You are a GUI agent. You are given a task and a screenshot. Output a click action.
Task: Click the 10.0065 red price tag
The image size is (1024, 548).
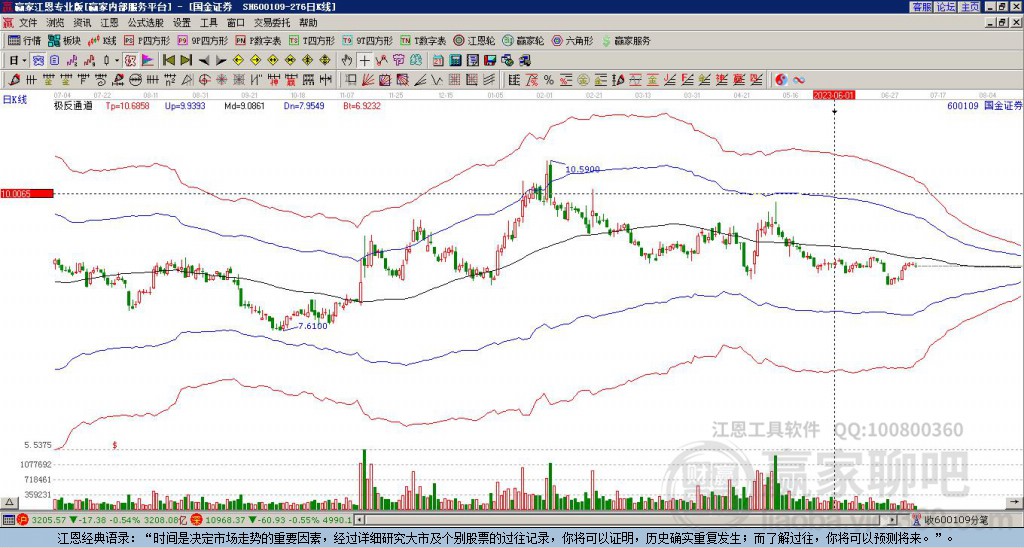pyautogui.click(x=26, y=193)
